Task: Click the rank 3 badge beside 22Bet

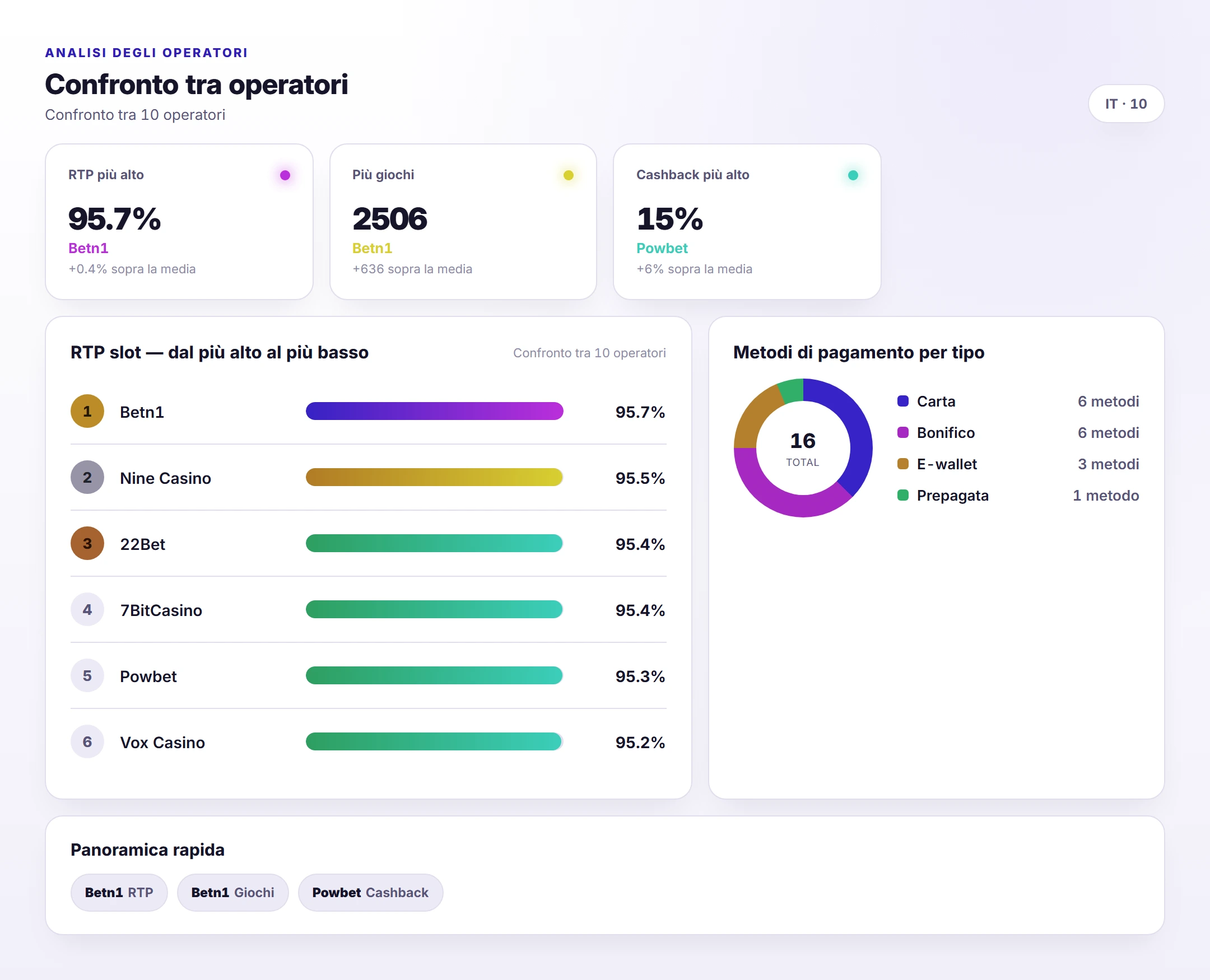Action: point(87,544)
